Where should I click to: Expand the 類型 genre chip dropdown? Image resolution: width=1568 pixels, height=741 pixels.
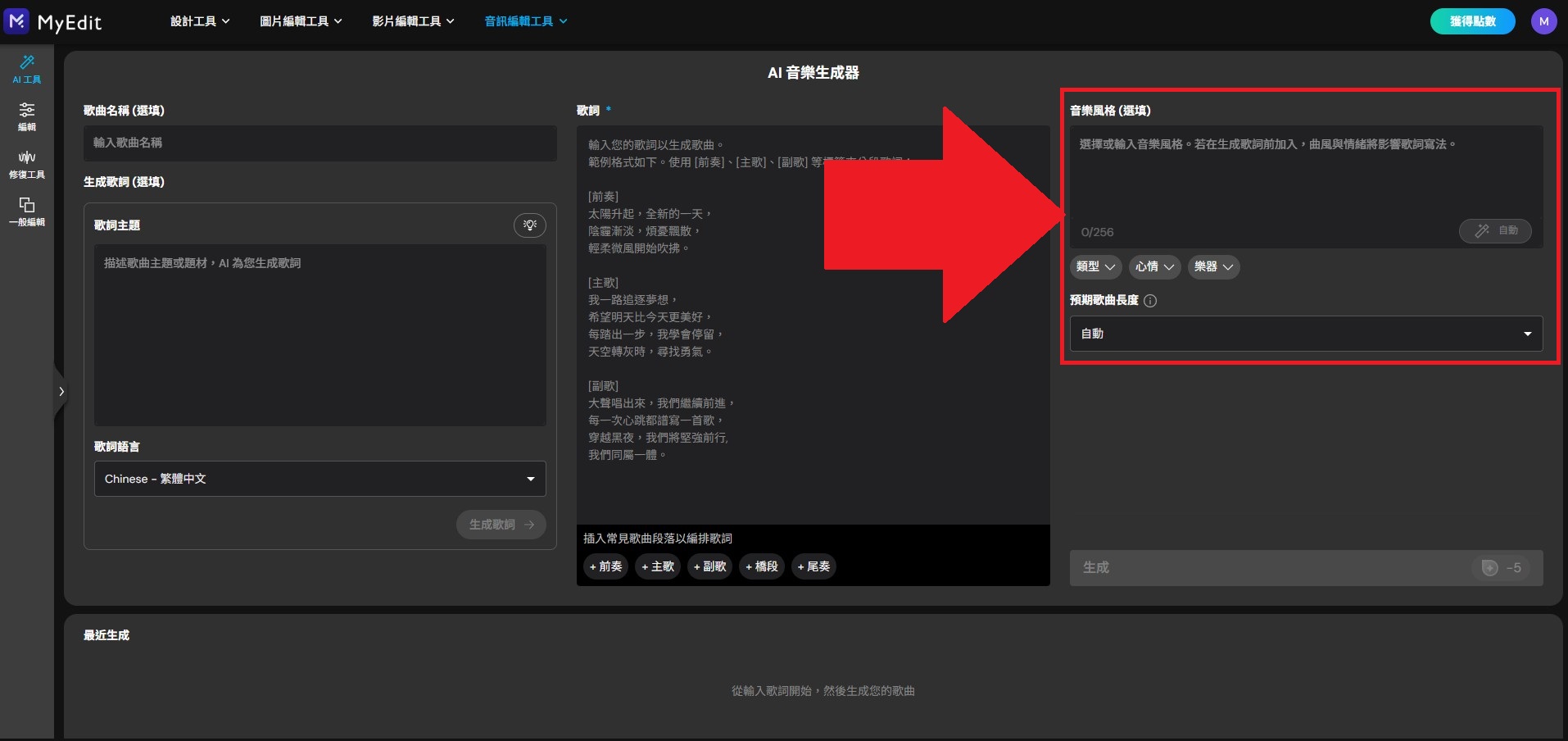tap(1095, 267)
